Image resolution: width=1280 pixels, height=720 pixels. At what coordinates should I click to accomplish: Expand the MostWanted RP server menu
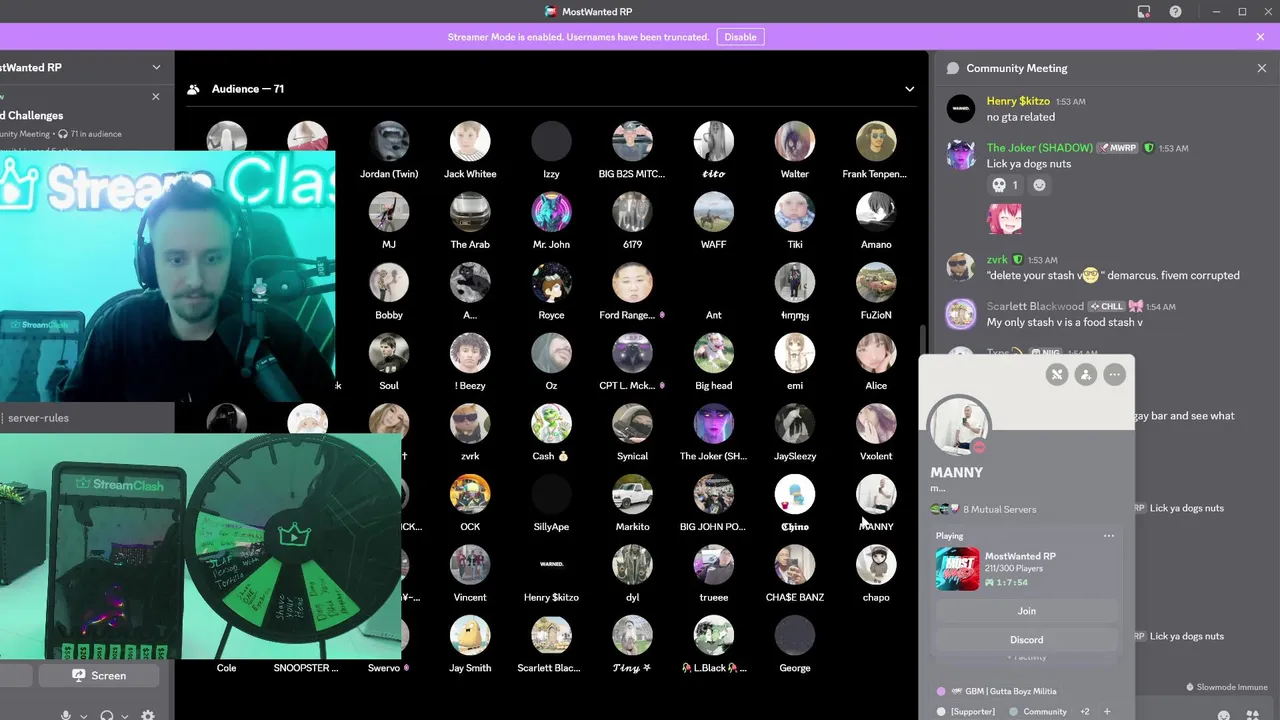156,67
